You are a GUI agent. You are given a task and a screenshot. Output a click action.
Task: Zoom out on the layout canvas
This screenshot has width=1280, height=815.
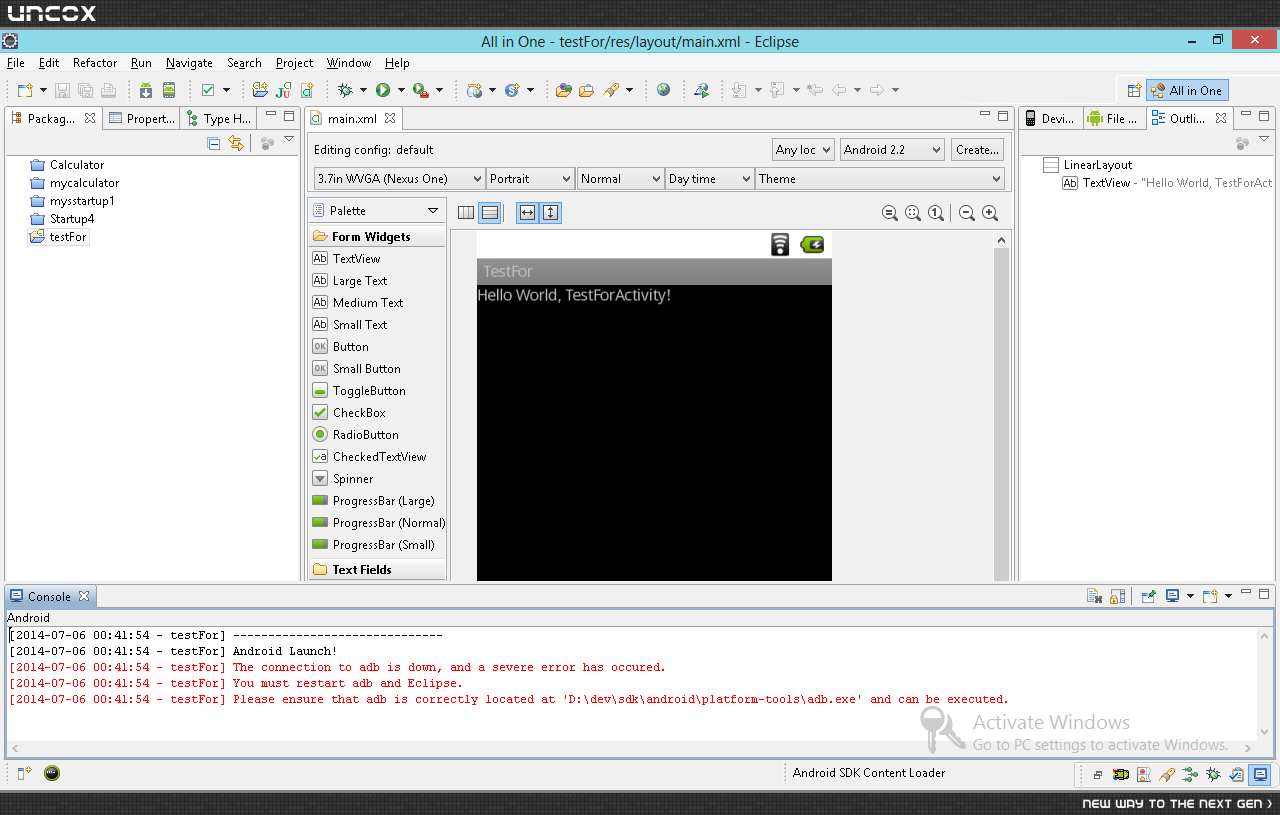click(967, 213)
